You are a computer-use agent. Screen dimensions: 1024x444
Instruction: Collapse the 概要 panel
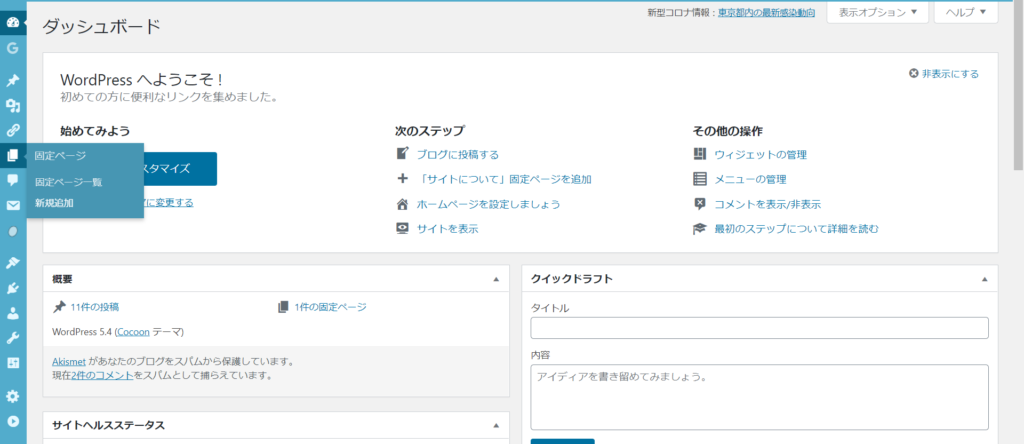(496, 279)
